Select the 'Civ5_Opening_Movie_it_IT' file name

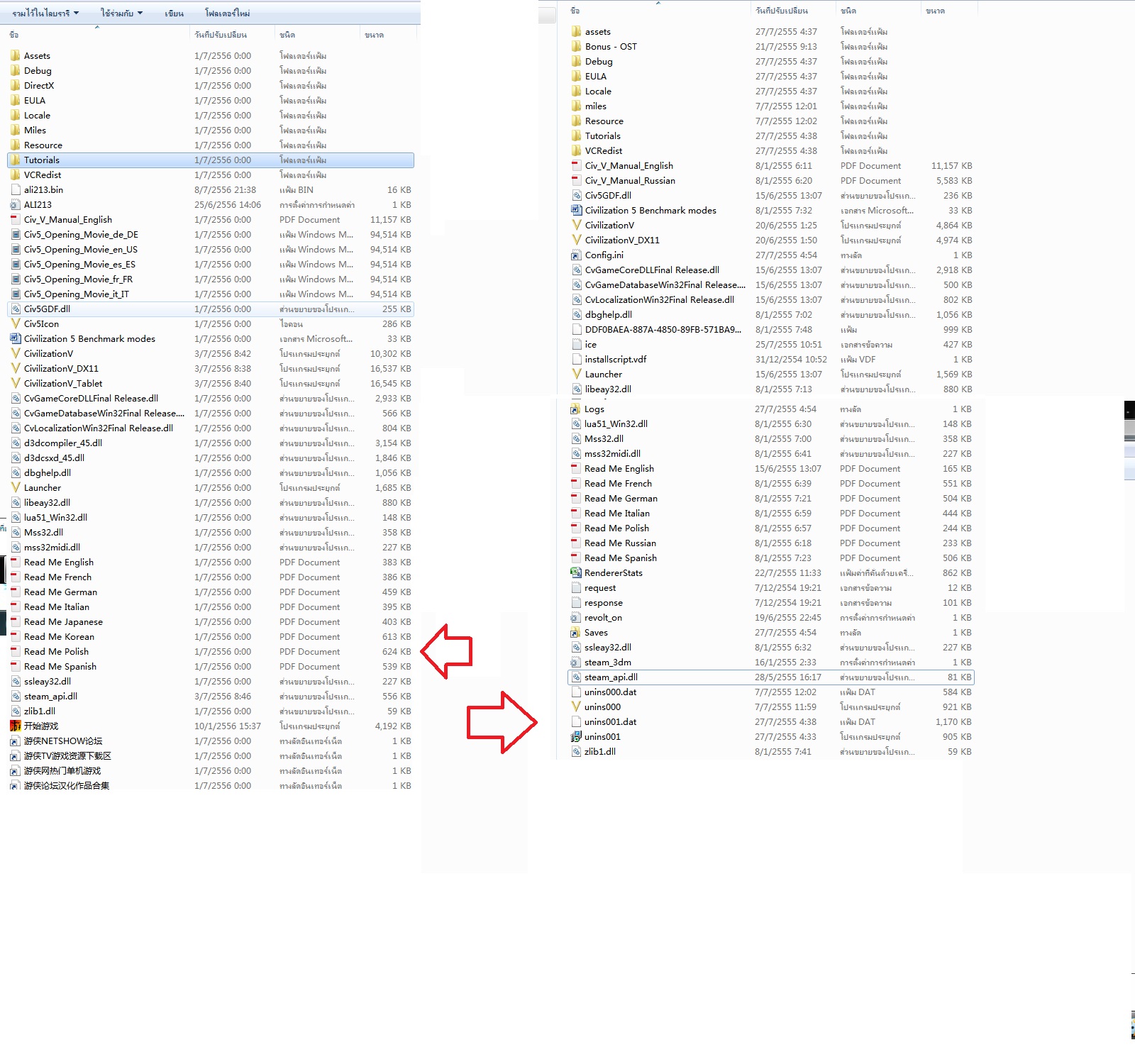tap(77, 294)
